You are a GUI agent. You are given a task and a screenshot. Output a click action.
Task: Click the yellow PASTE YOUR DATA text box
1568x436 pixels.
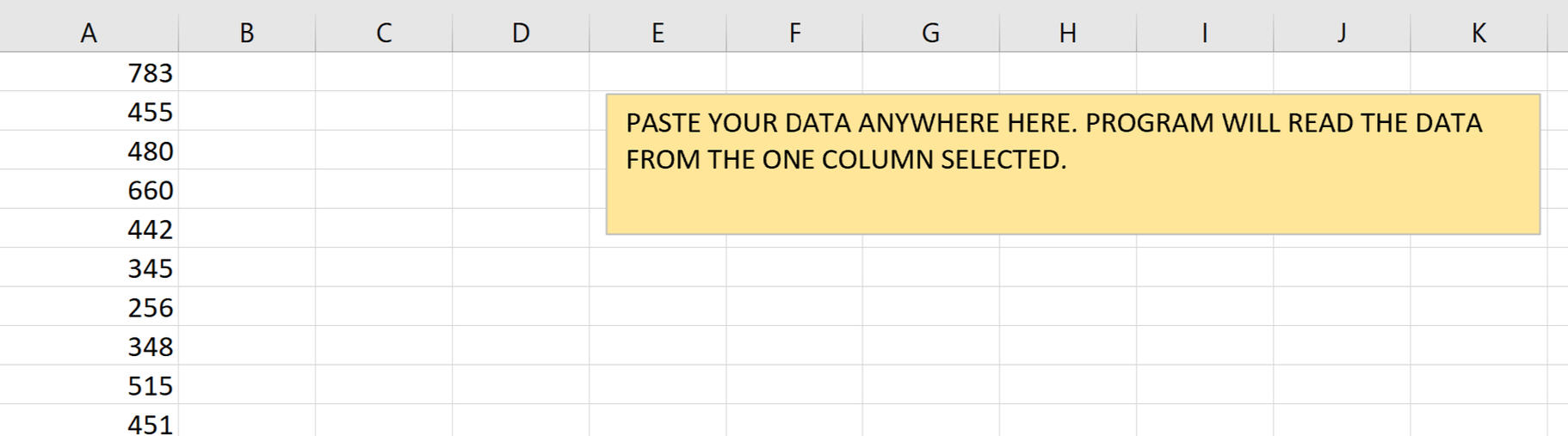1072,164
